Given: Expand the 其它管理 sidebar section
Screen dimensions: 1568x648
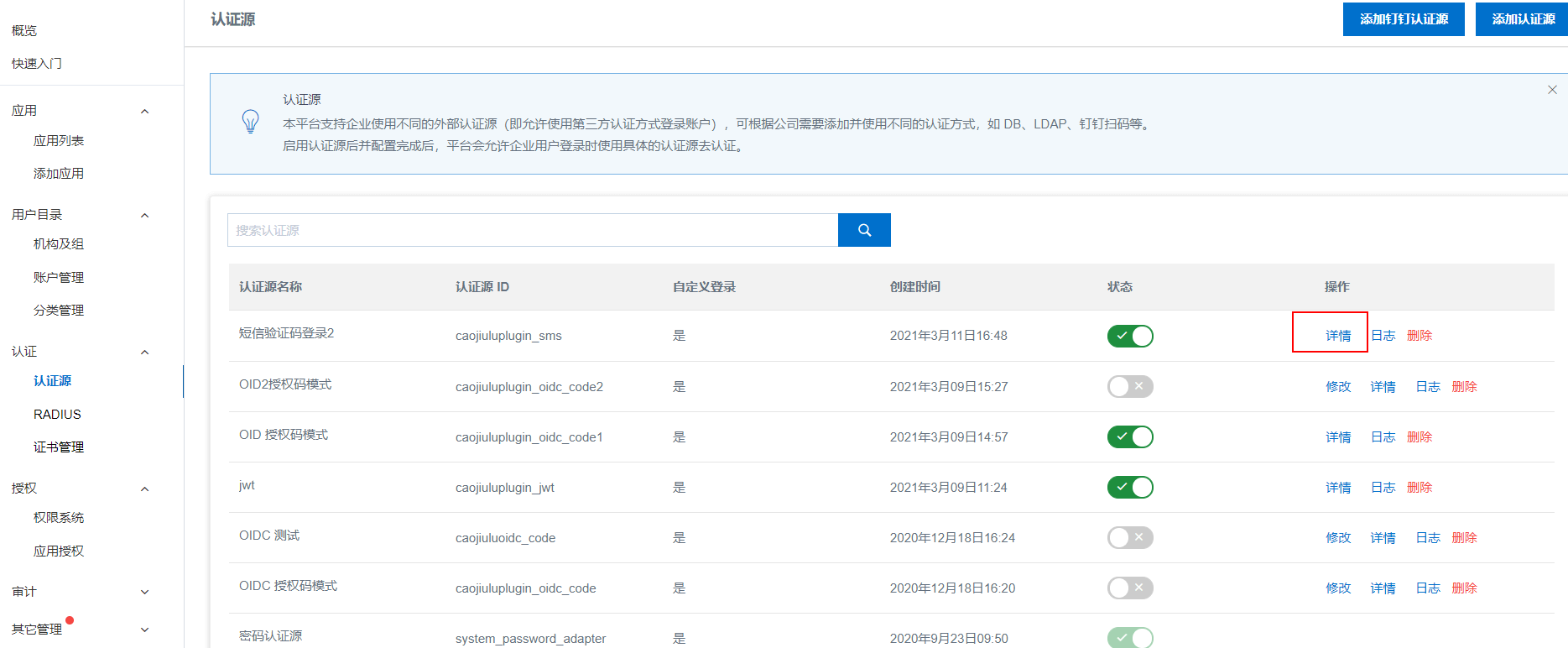Looking at the screenshot, I should tap(144, 630).
